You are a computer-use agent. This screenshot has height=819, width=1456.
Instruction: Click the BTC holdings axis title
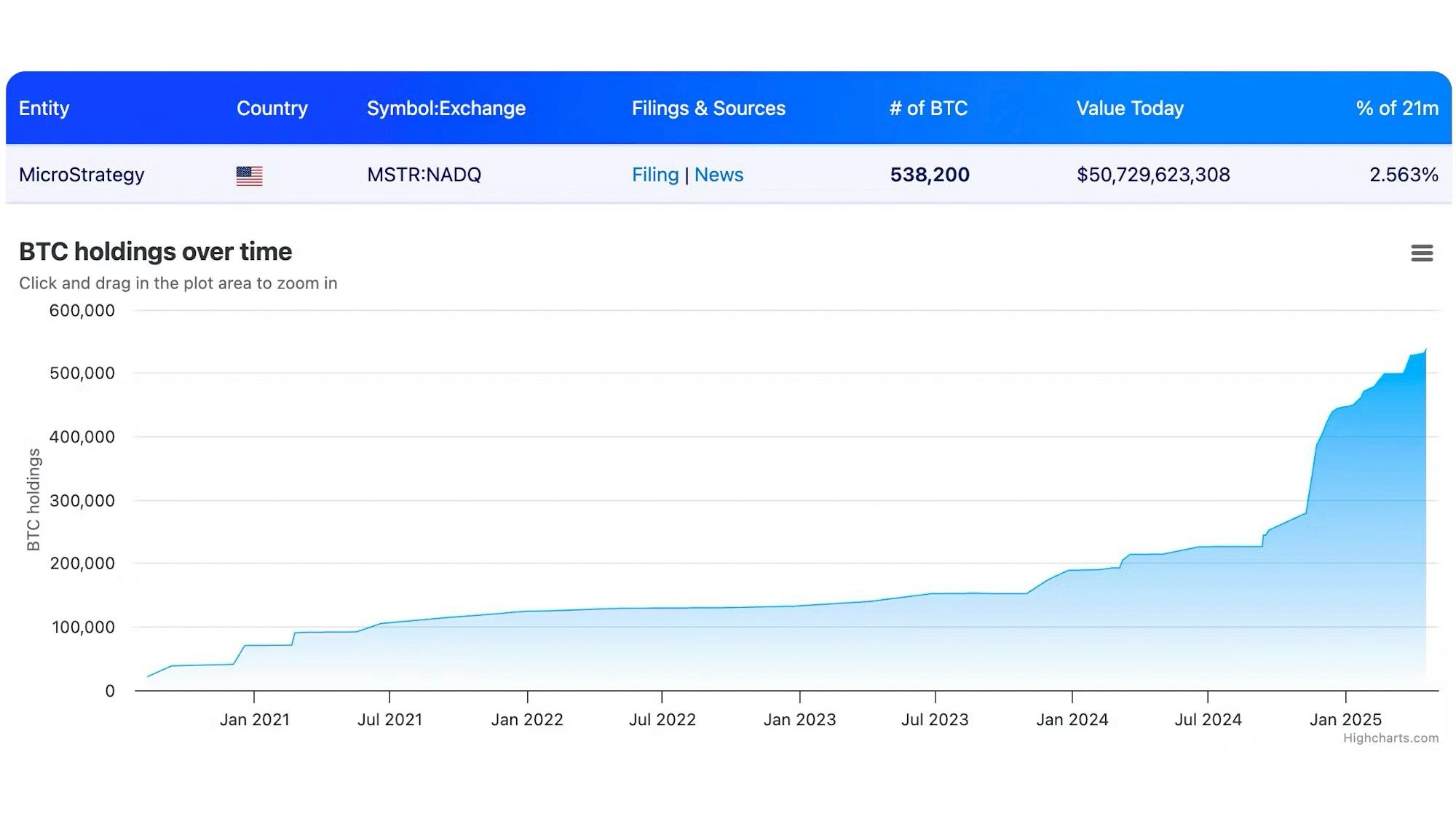(x=33, y=499)
